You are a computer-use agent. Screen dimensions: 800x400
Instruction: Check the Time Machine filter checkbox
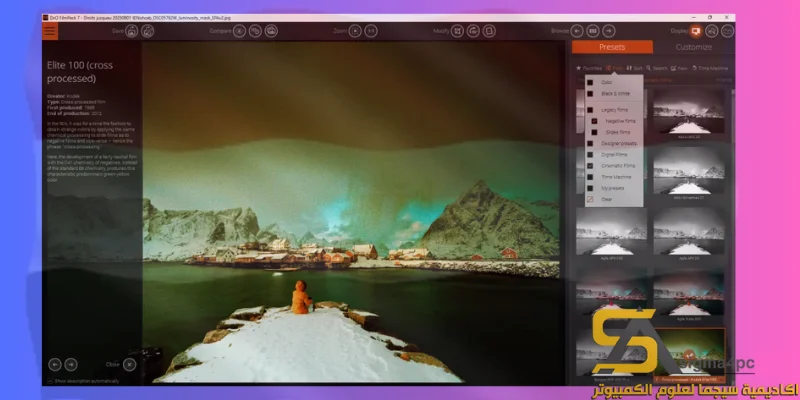coord(590,177)
